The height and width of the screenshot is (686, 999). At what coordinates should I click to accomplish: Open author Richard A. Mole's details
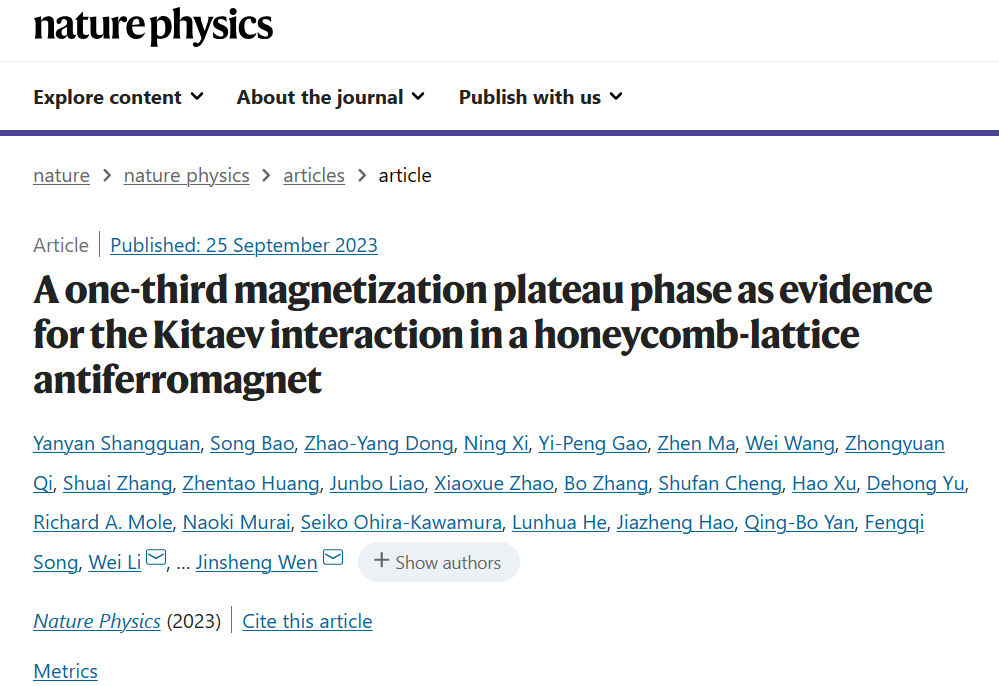(x=103, y=522)
